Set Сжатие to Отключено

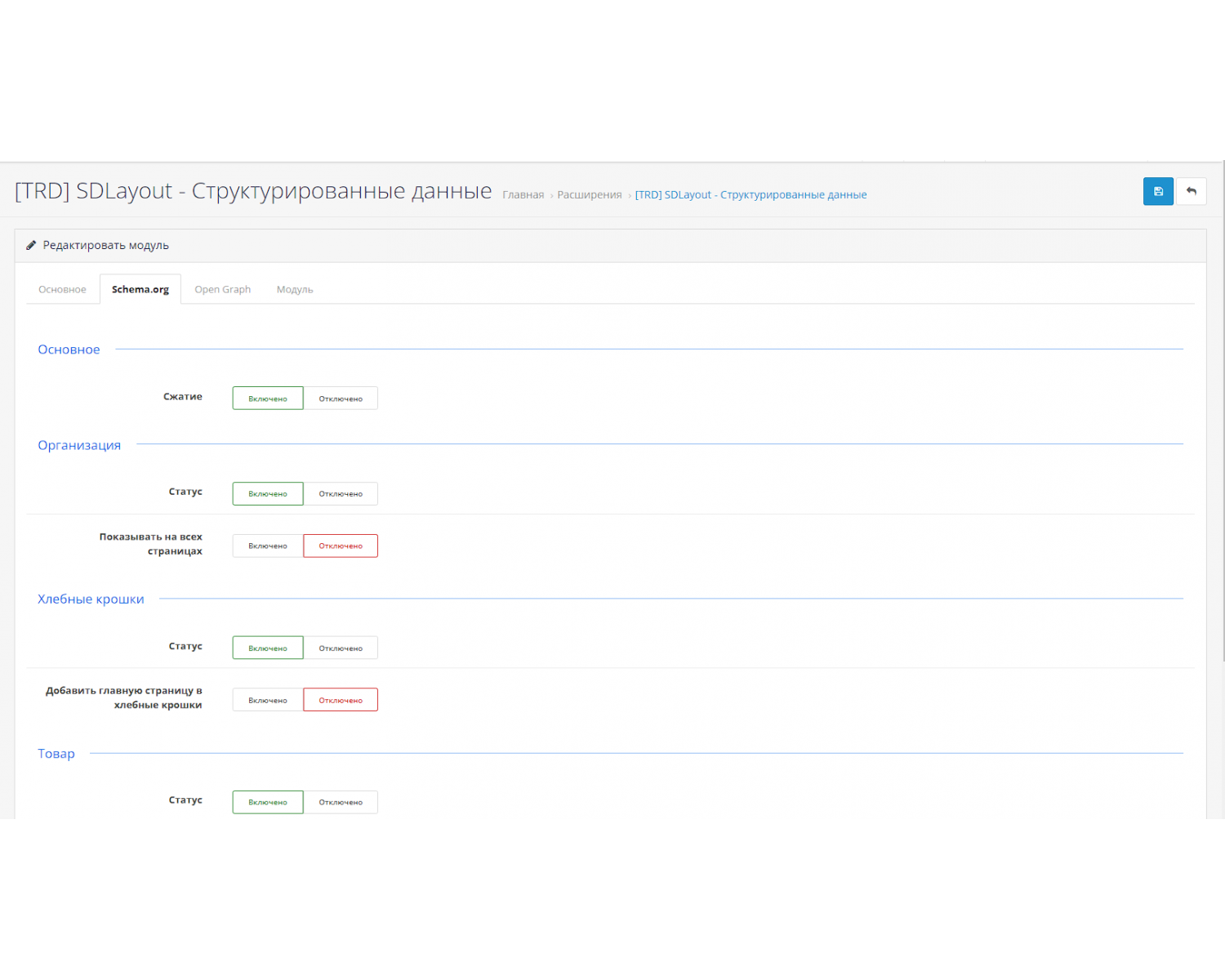point(341,398)
